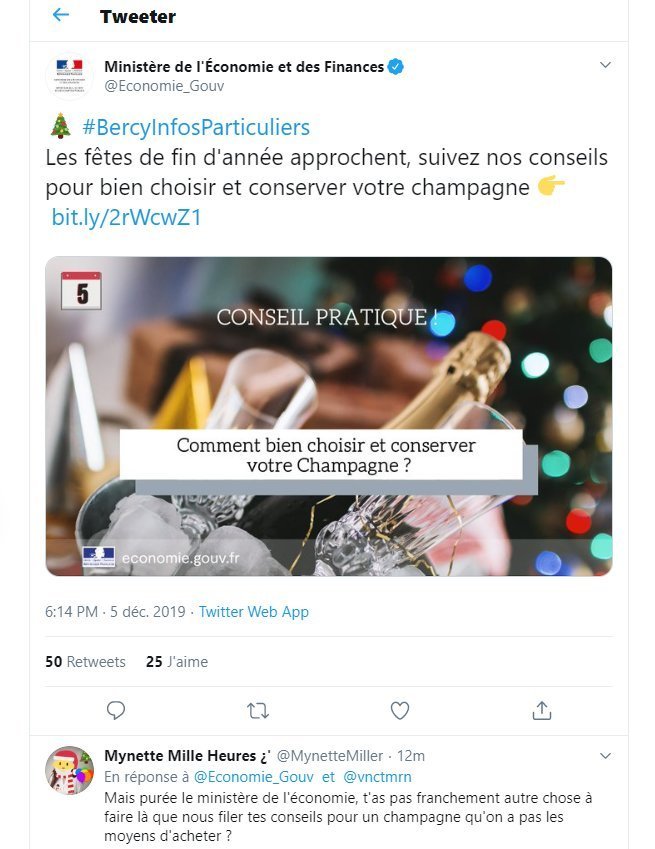Click Ministère de l'Économie et des Finances name

[x=244, y=67]
